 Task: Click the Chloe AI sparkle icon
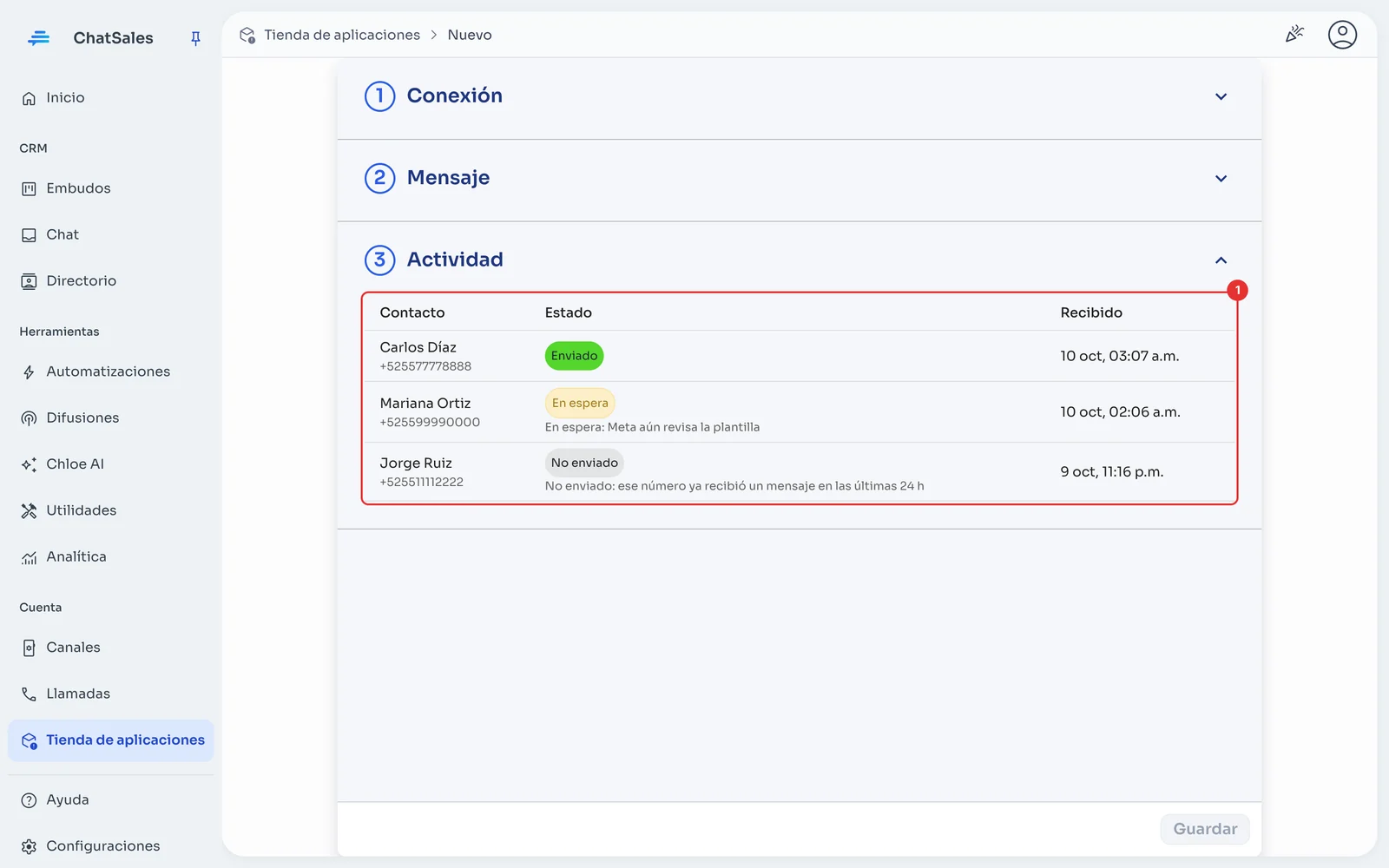click(x=29, y=464)
